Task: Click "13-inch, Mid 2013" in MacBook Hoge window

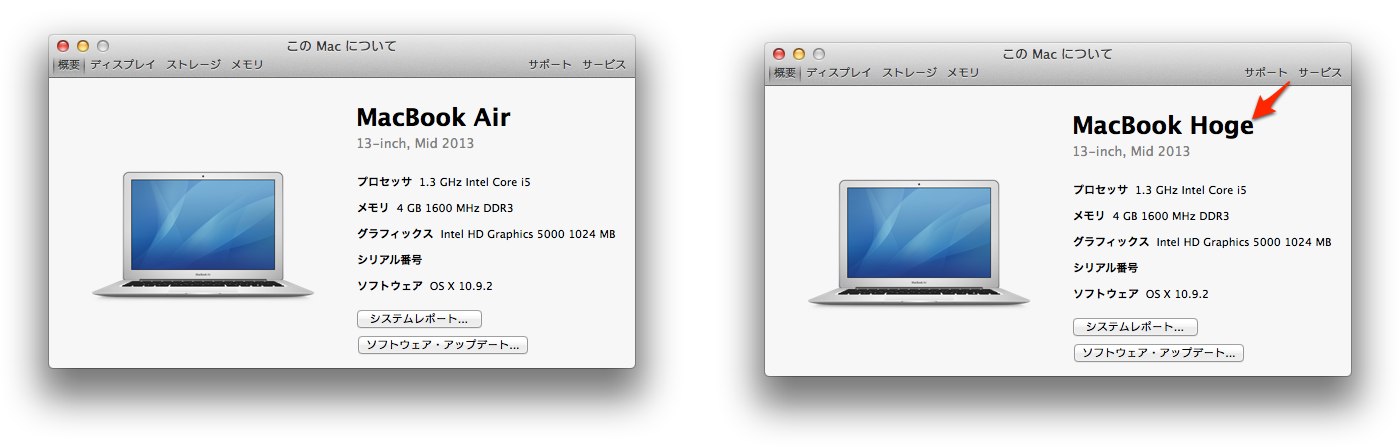Action: pos(1131,151)
